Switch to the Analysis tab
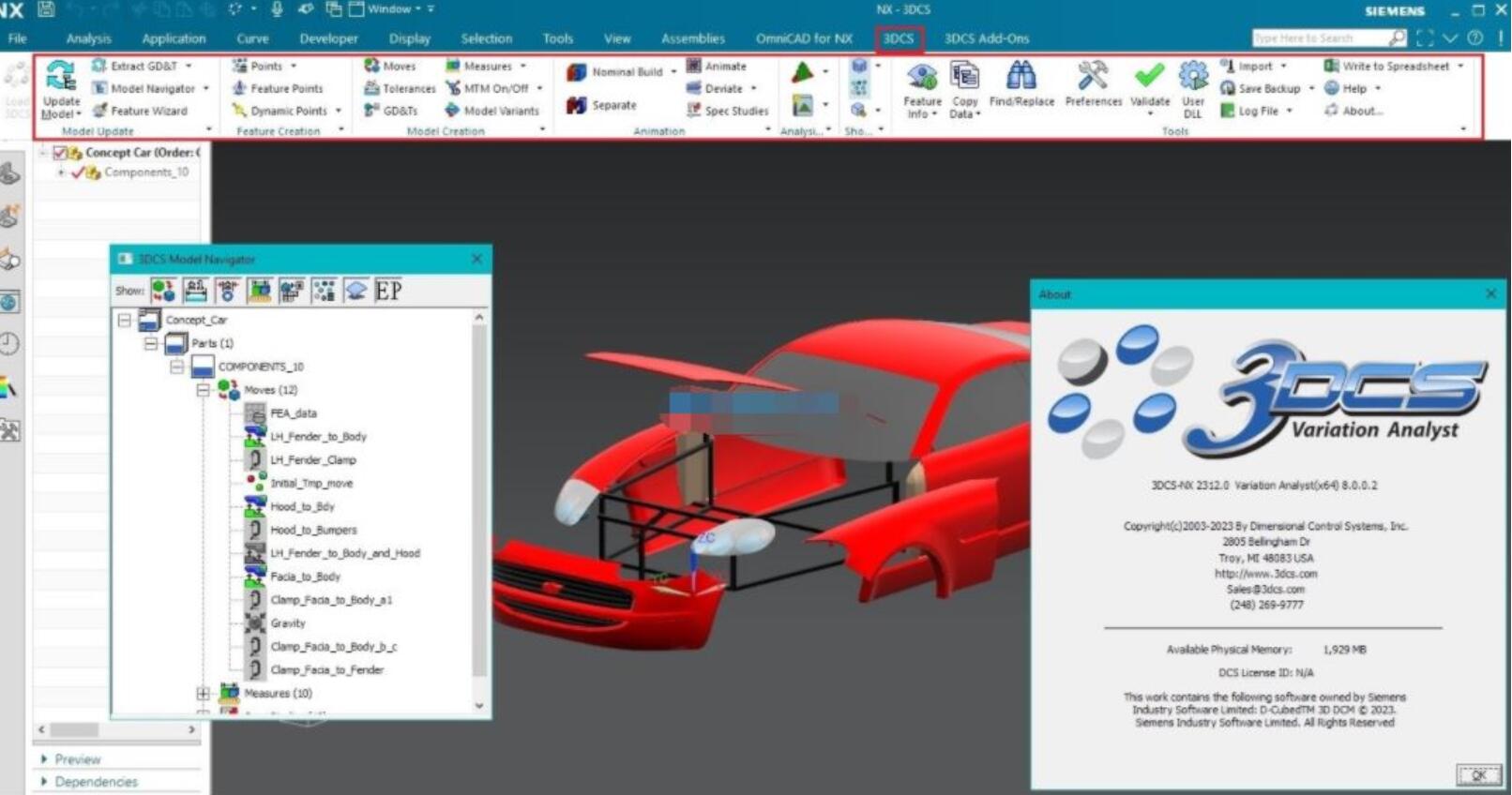Screen dimensions: 1512x795 (89, 38)
